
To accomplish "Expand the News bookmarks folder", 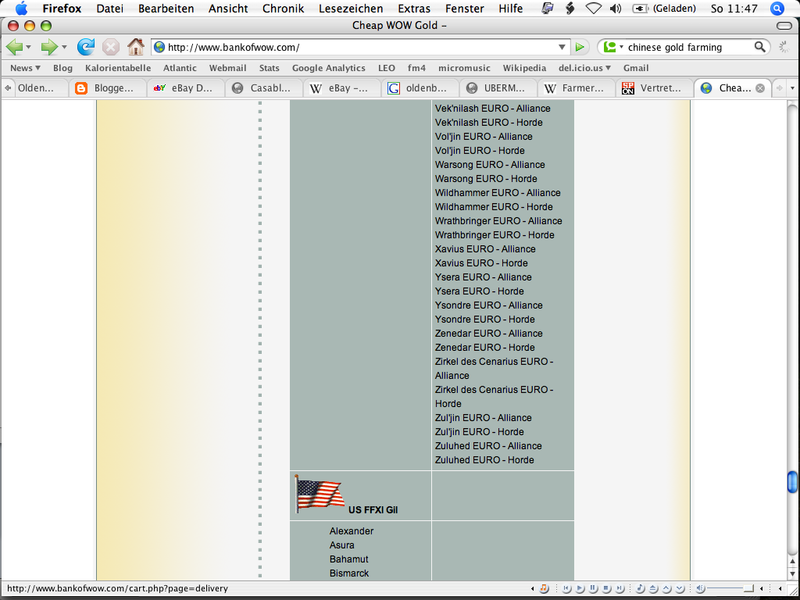I will pos(25,68).
